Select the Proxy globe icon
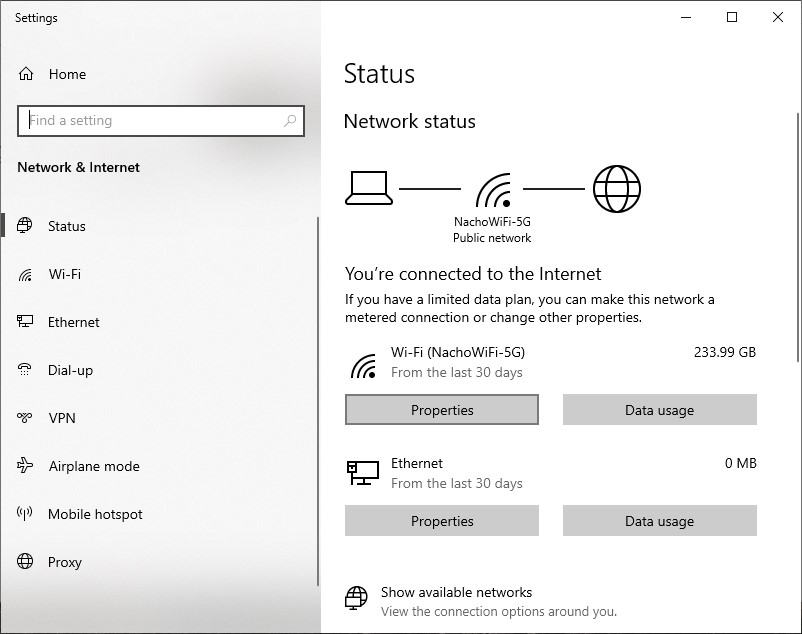This screenshot has height=634, width=802. click(25, 562)
